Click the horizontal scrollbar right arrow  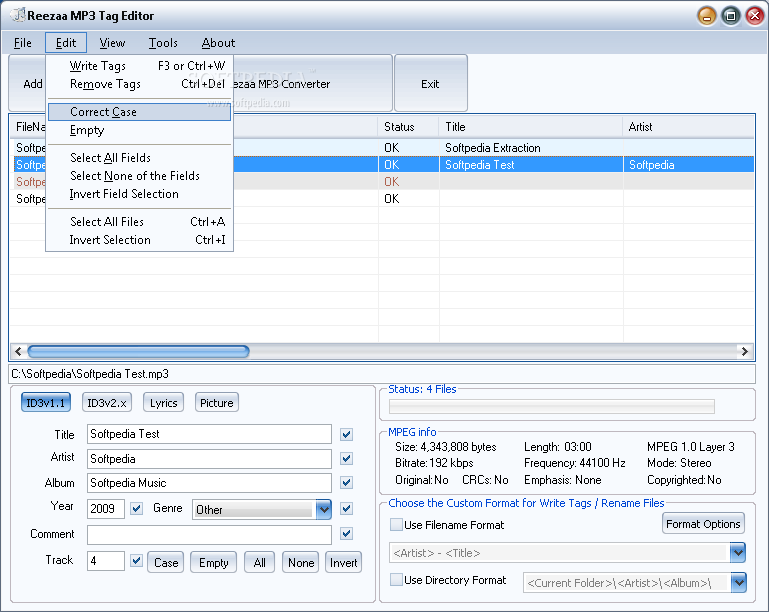pos(744,351)
